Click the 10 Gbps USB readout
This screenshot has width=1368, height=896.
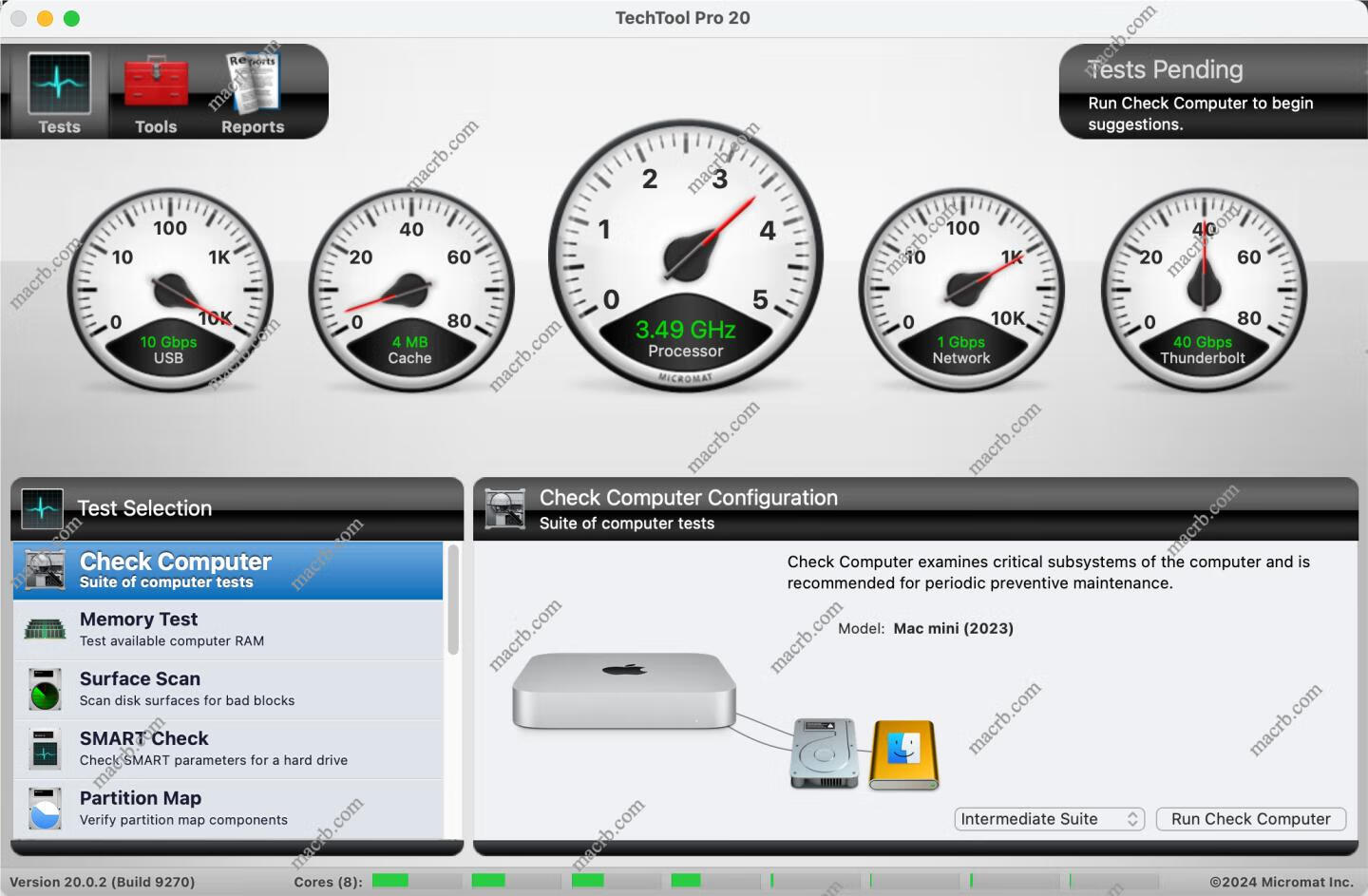click(x=168, y=342)
